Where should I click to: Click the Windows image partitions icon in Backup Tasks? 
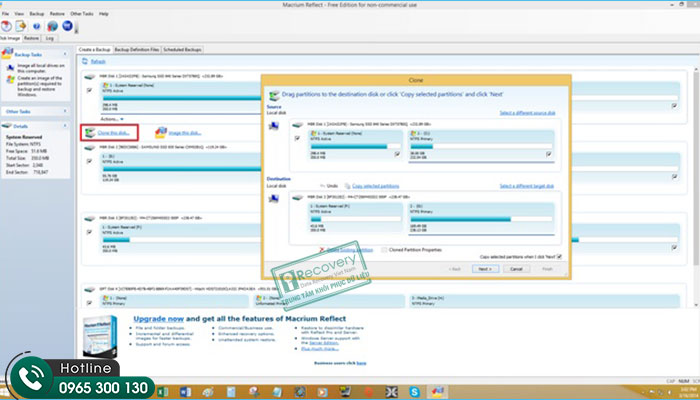point(10,79)
